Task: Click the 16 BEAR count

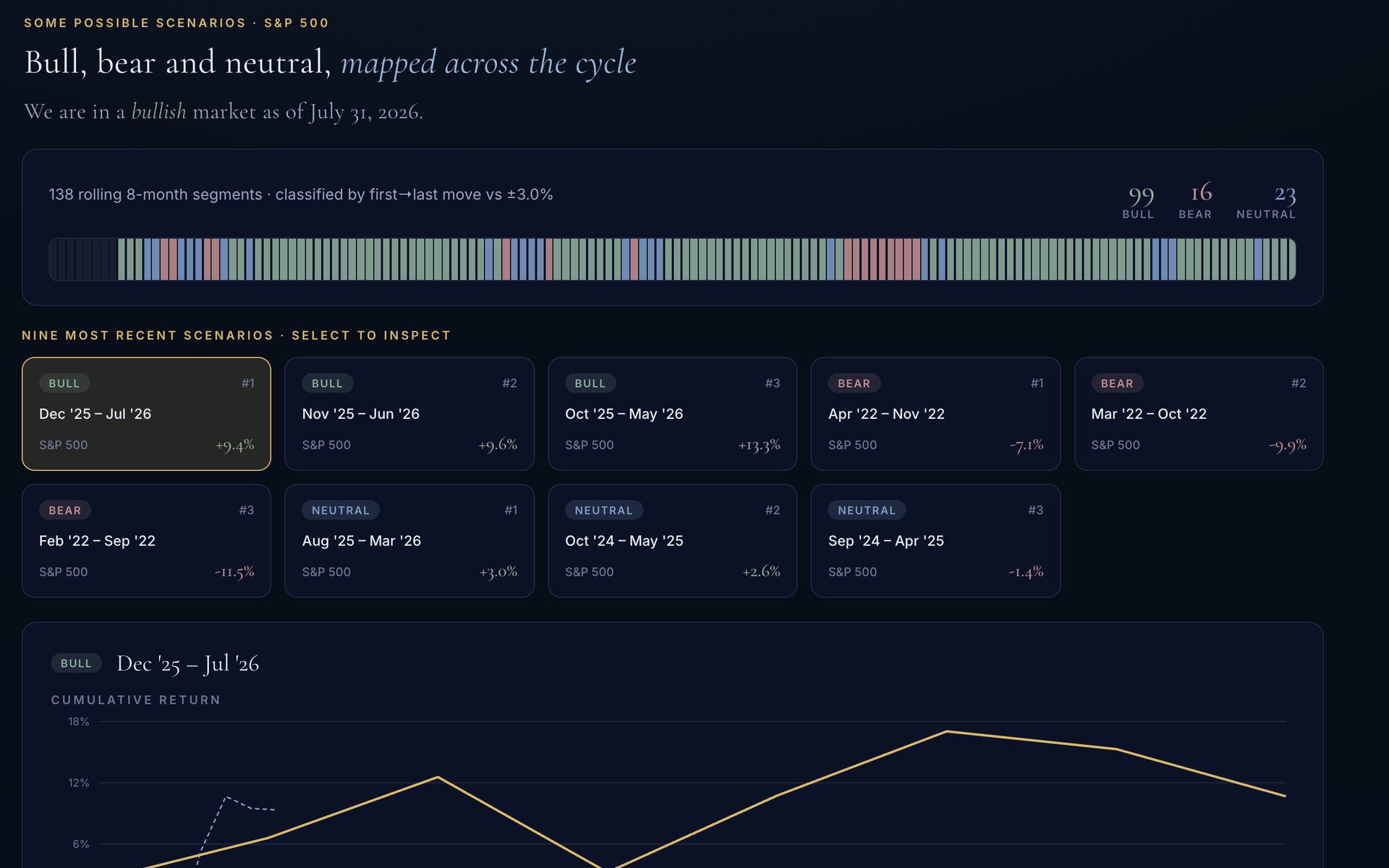Action: click(1196, 201)
